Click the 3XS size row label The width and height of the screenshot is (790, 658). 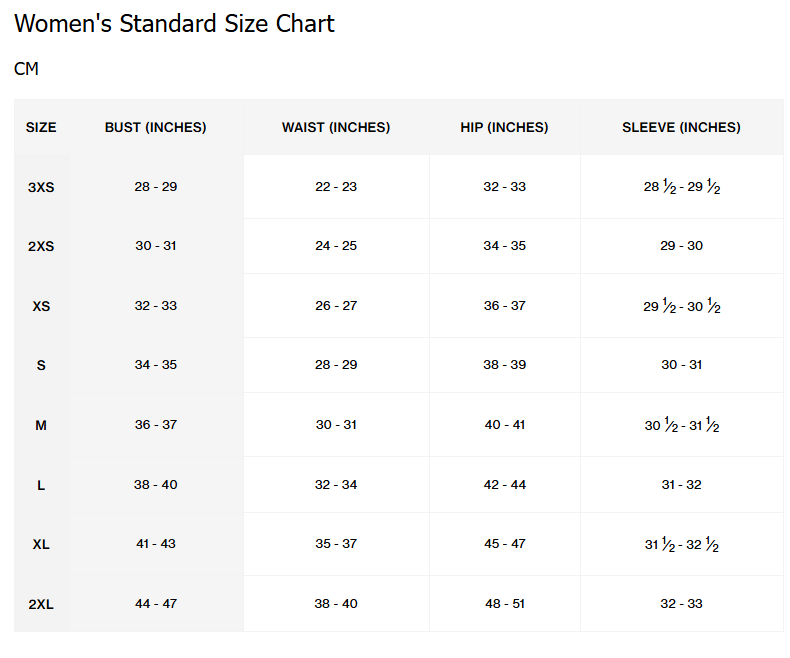click(x=41, y=187)
